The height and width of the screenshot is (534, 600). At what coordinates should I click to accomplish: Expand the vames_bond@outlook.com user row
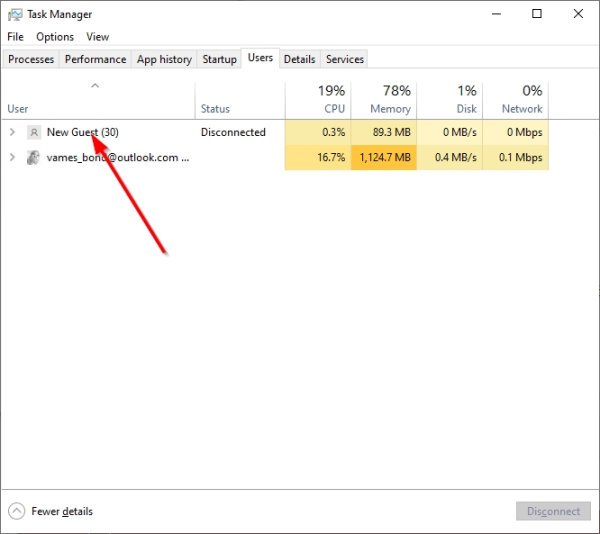click(x=12, y=157)
